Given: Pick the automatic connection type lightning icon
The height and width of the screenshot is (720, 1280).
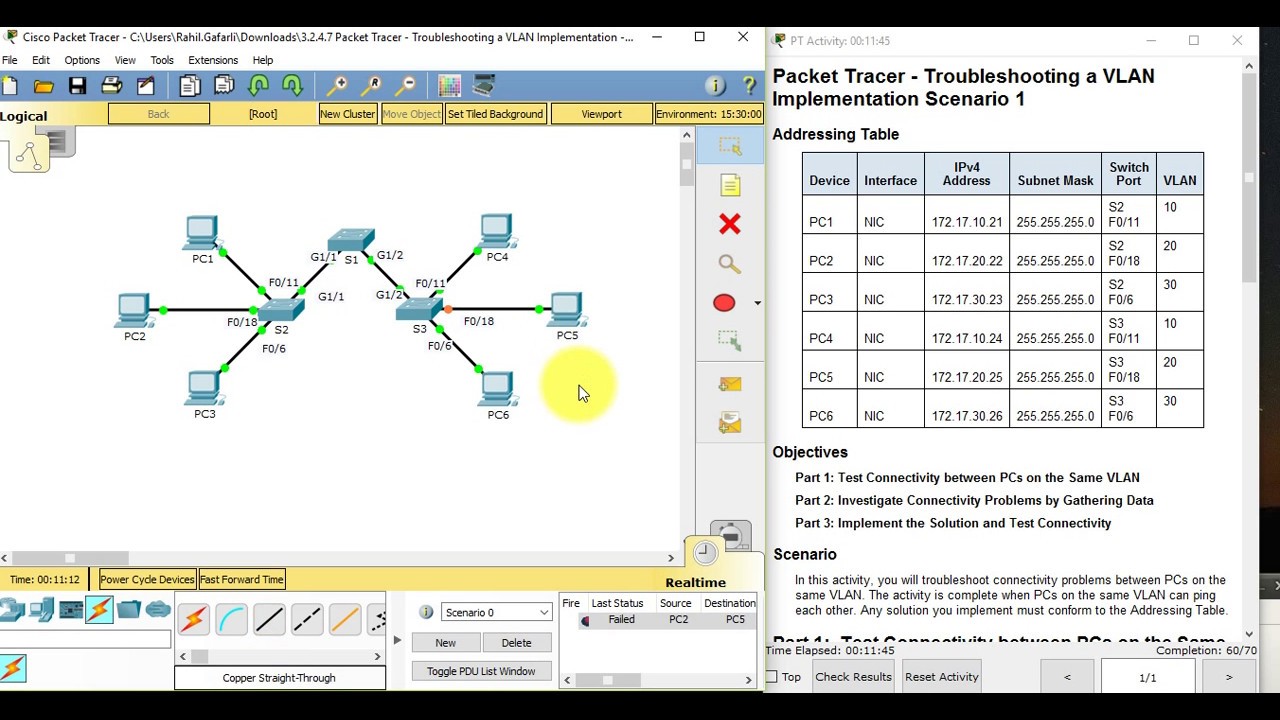Looking at the screenshot, I should click(193, 620).
